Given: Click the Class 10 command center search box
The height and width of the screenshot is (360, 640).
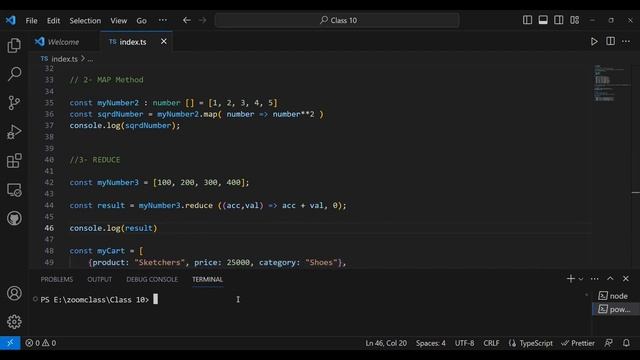Looking at the screenshot, I should point(337,20).
